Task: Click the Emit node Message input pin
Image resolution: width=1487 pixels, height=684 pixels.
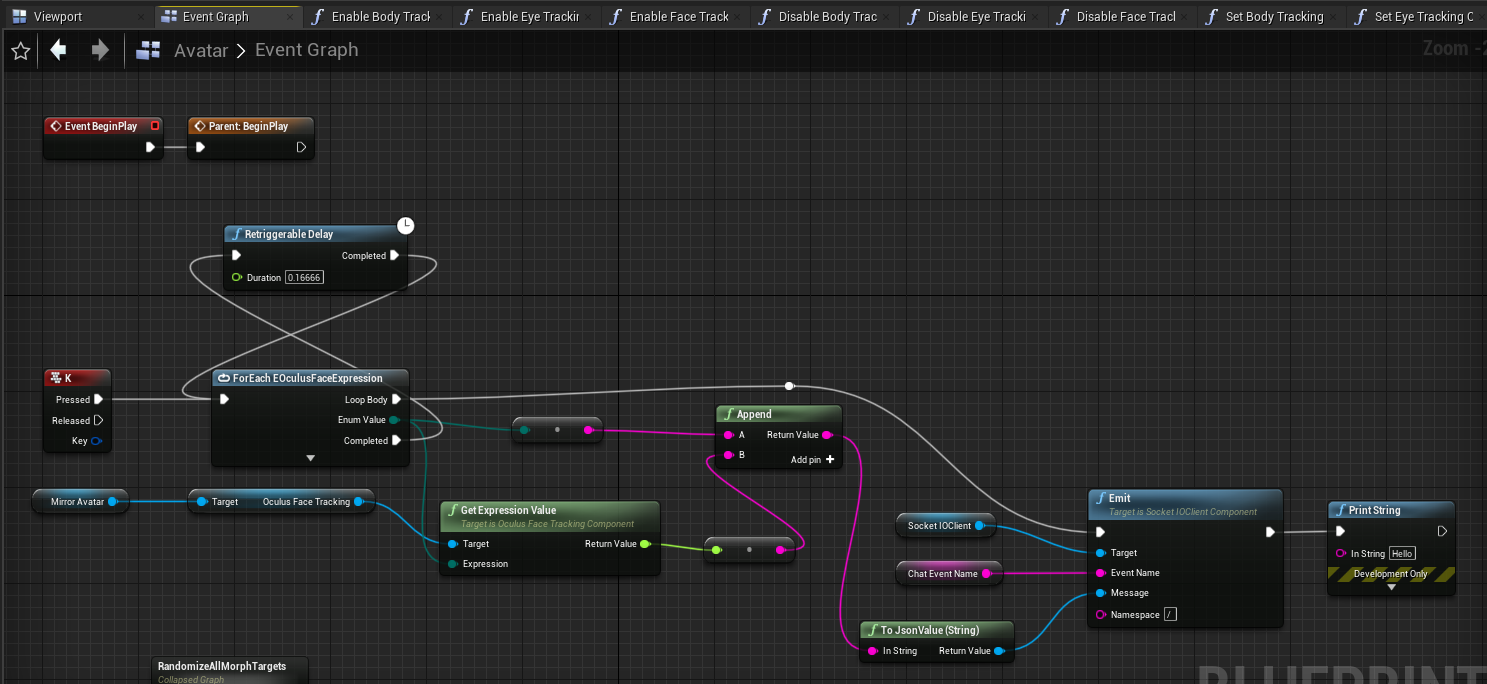Action: click(1101, 593)
